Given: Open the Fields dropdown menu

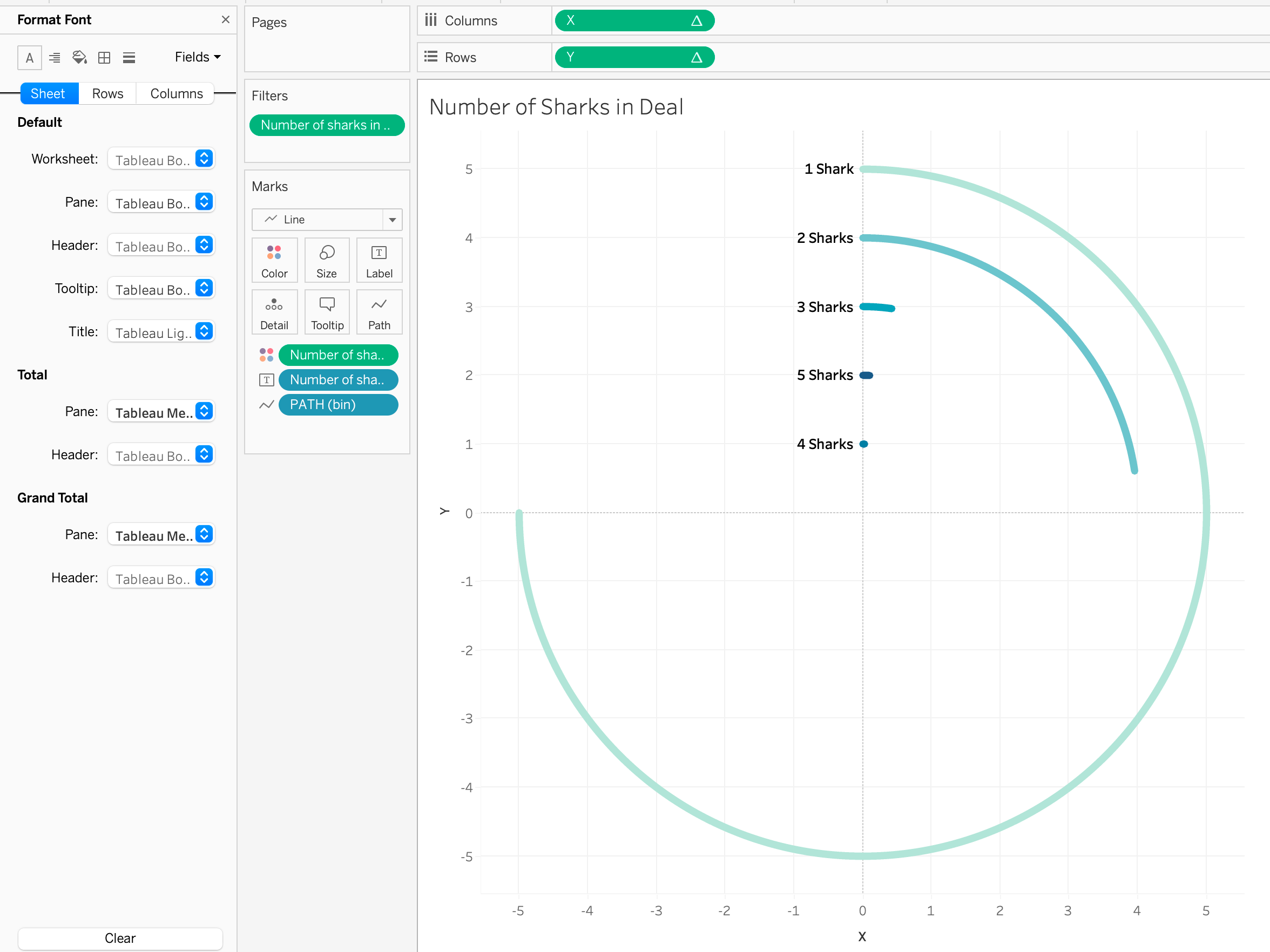Looking at the screenshot, I should click(198, 57).
